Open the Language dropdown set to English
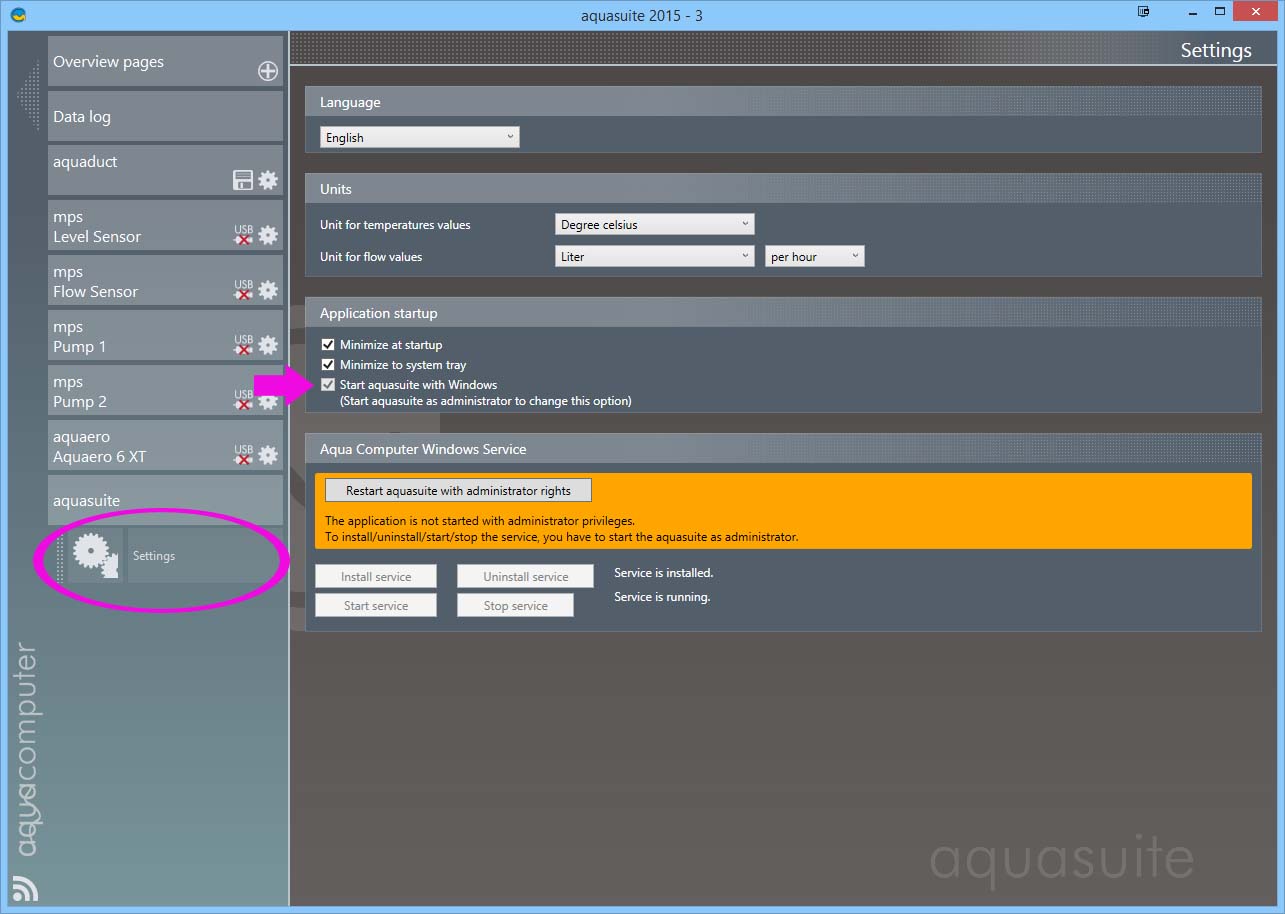Viewport: 1285px width, 914px height. pos(420,137)
